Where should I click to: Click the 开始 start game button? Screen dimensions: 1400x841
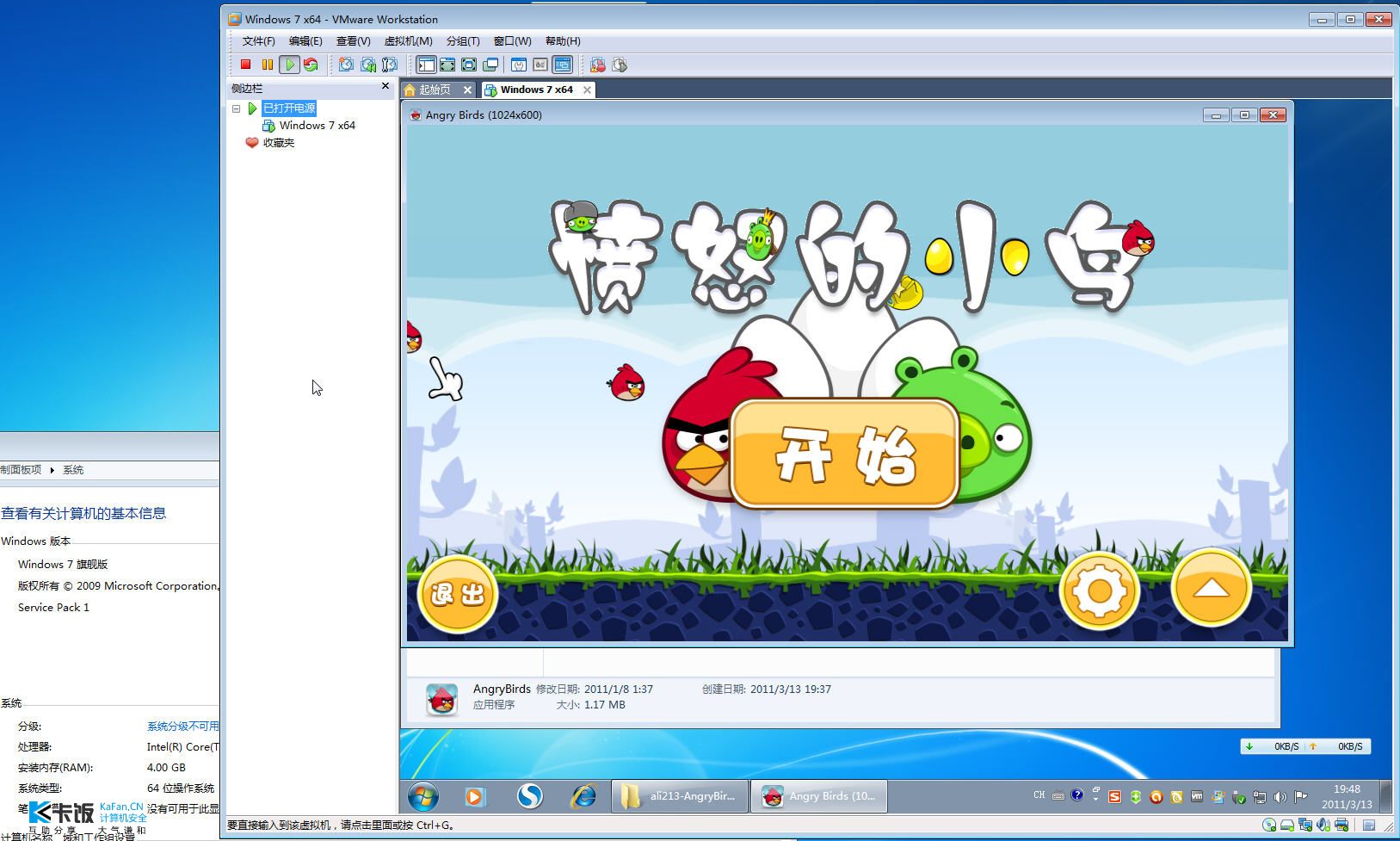click(x=844, y=454)
